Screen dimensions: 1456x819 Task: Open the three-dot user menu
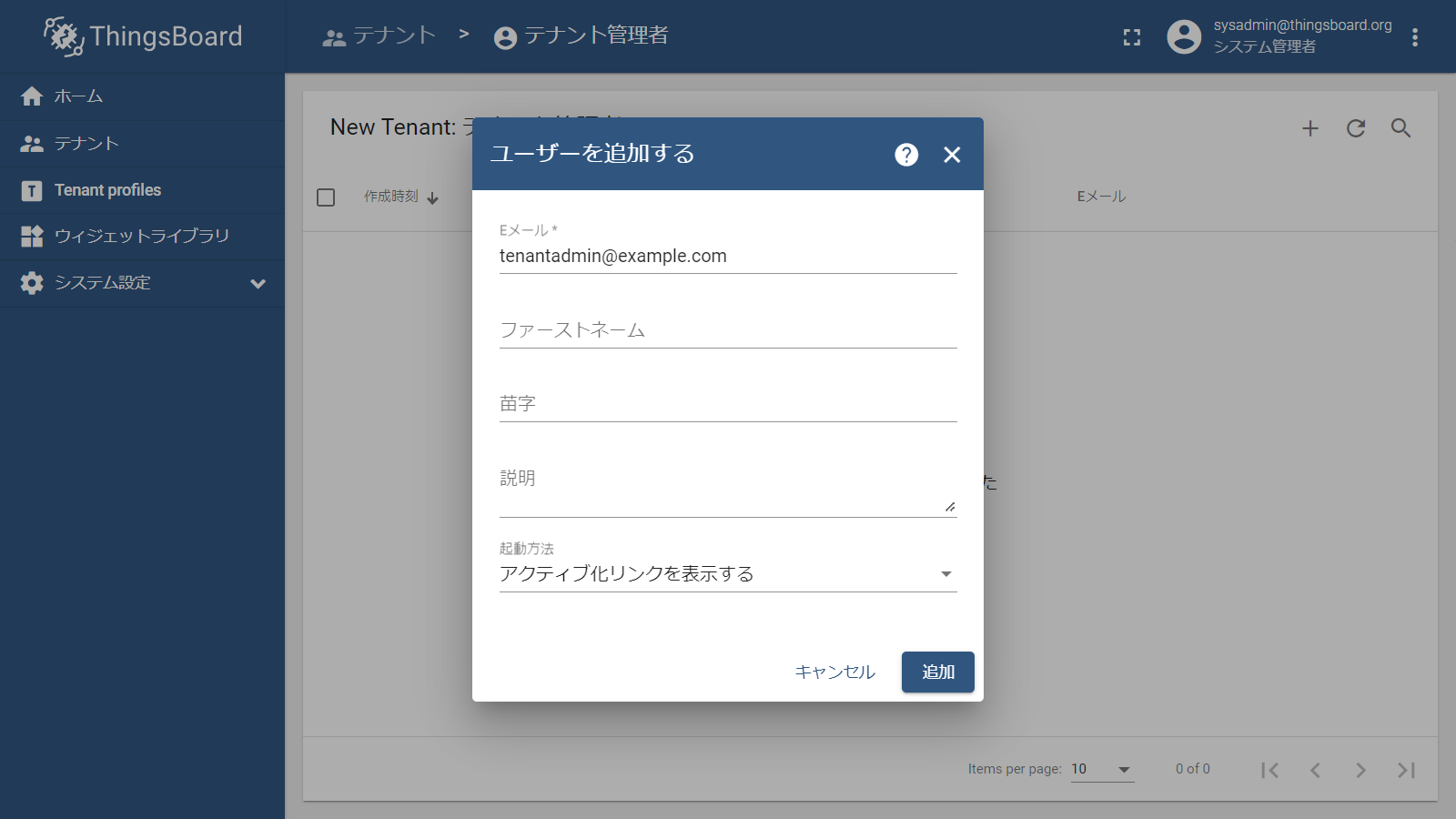(x=1414, y=37)
